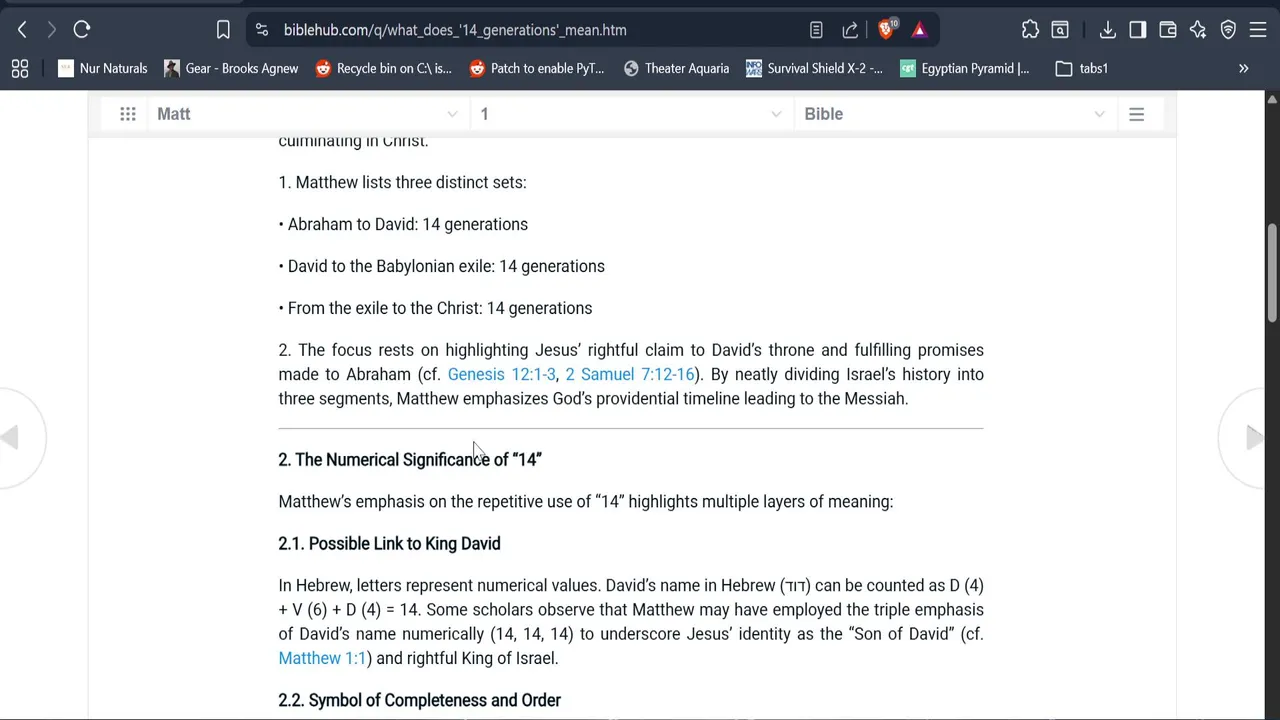The height and width of the screenshot is (720, 1280).
Task: Open the Survival Shield X-2 bookmark
Action: click(x=815, y=68)
